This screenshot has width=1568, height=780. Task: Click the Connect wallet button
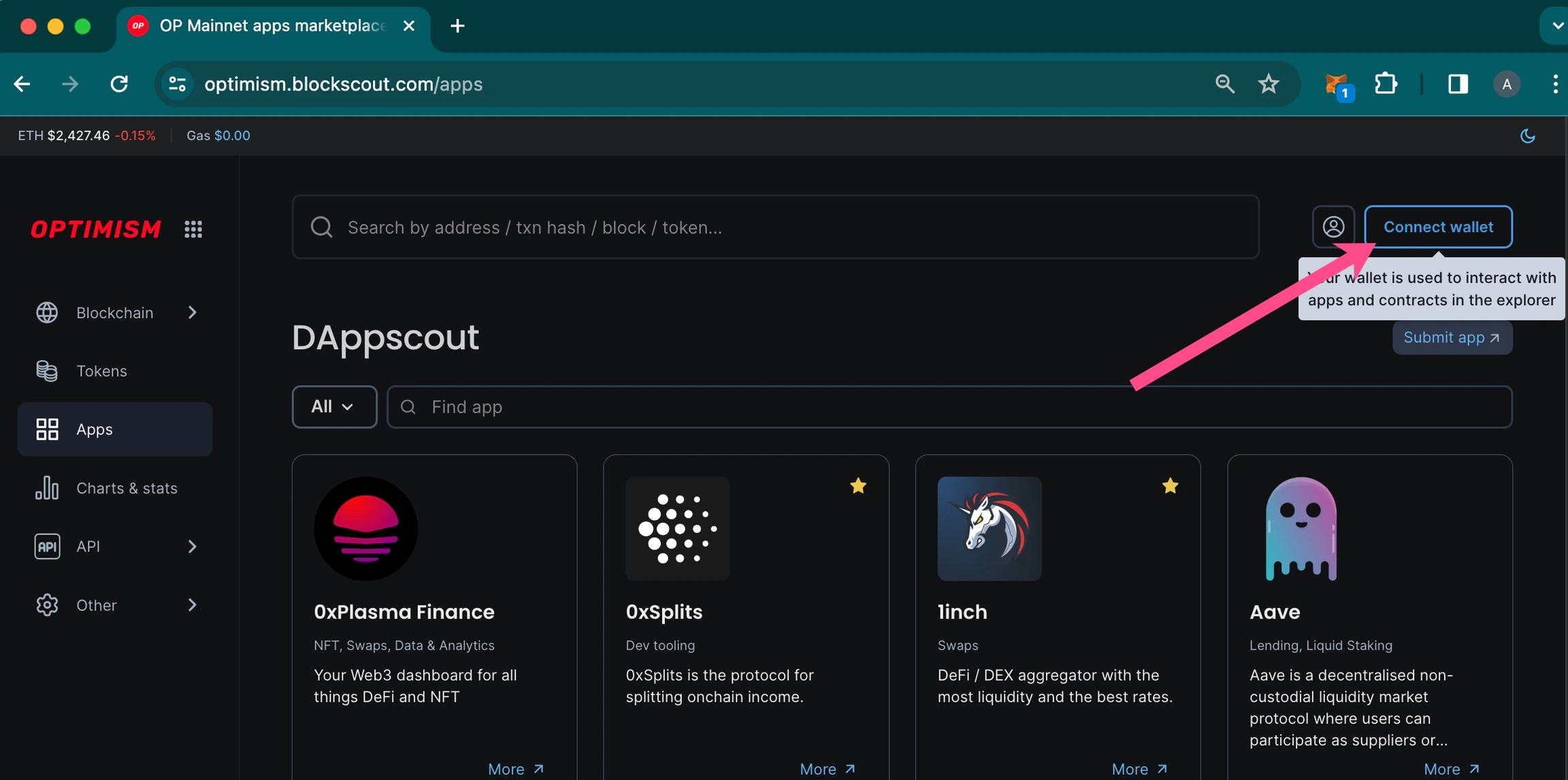click(1437, 227)
